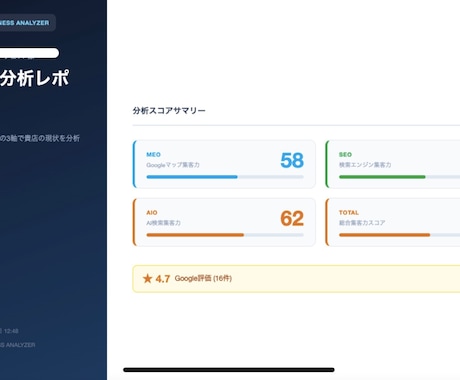
Task: Click the AIO score value 62
Action: pos(292,219)
